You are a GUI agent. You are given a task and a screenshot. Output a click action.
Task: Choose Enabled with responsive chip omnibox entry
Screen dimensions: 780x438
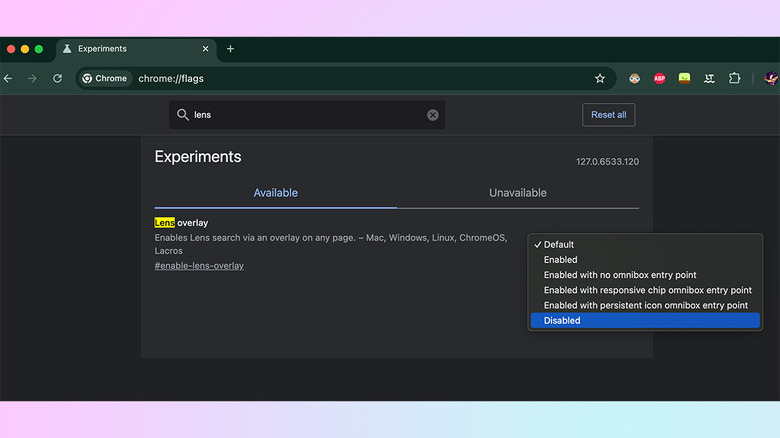coord(647,290)
